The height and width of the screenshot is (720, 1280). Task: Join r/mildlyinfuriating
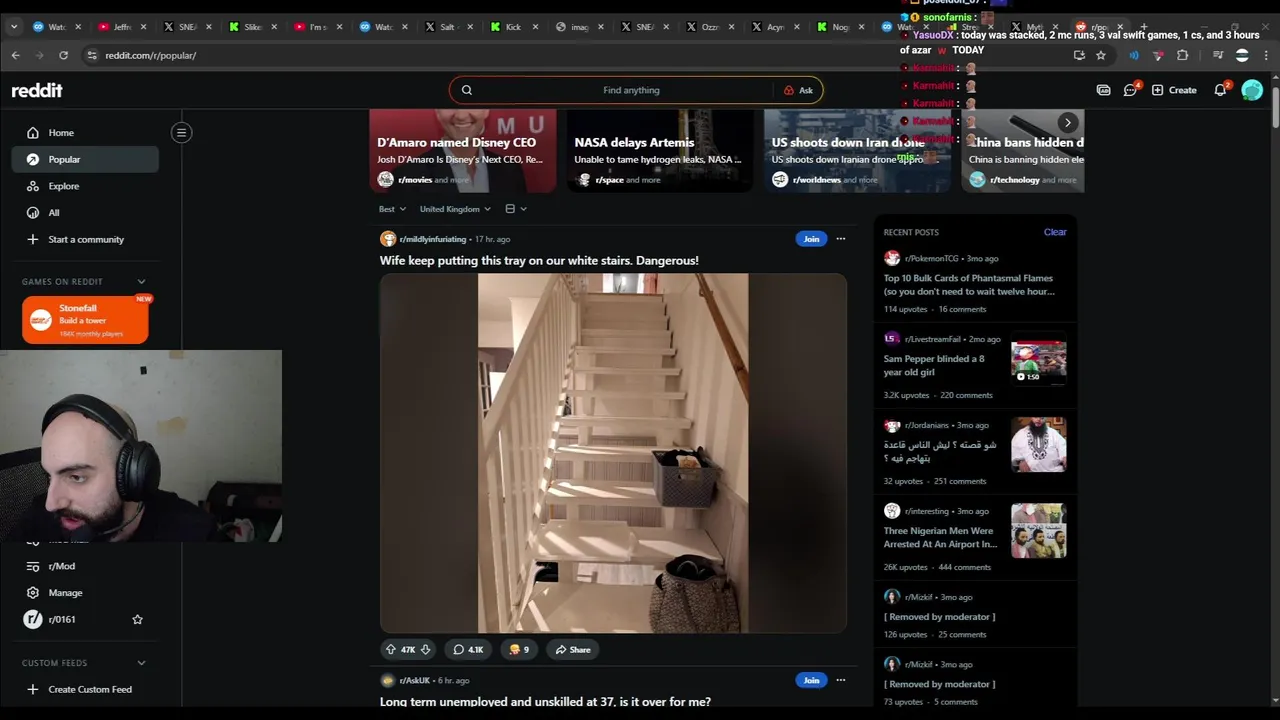[x=811, y=239]
